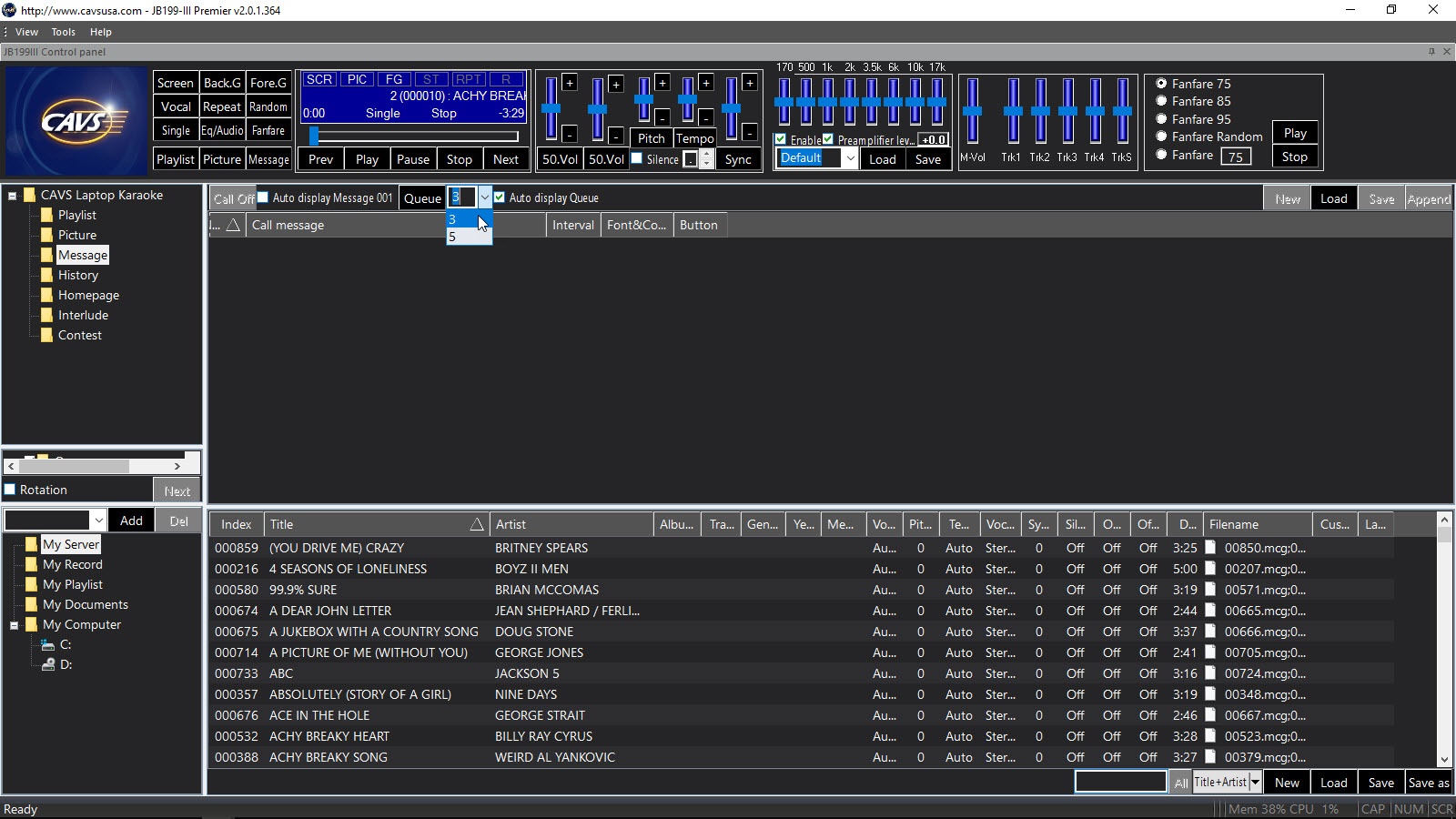Raise pitch with the plus button

pos(662,83)
